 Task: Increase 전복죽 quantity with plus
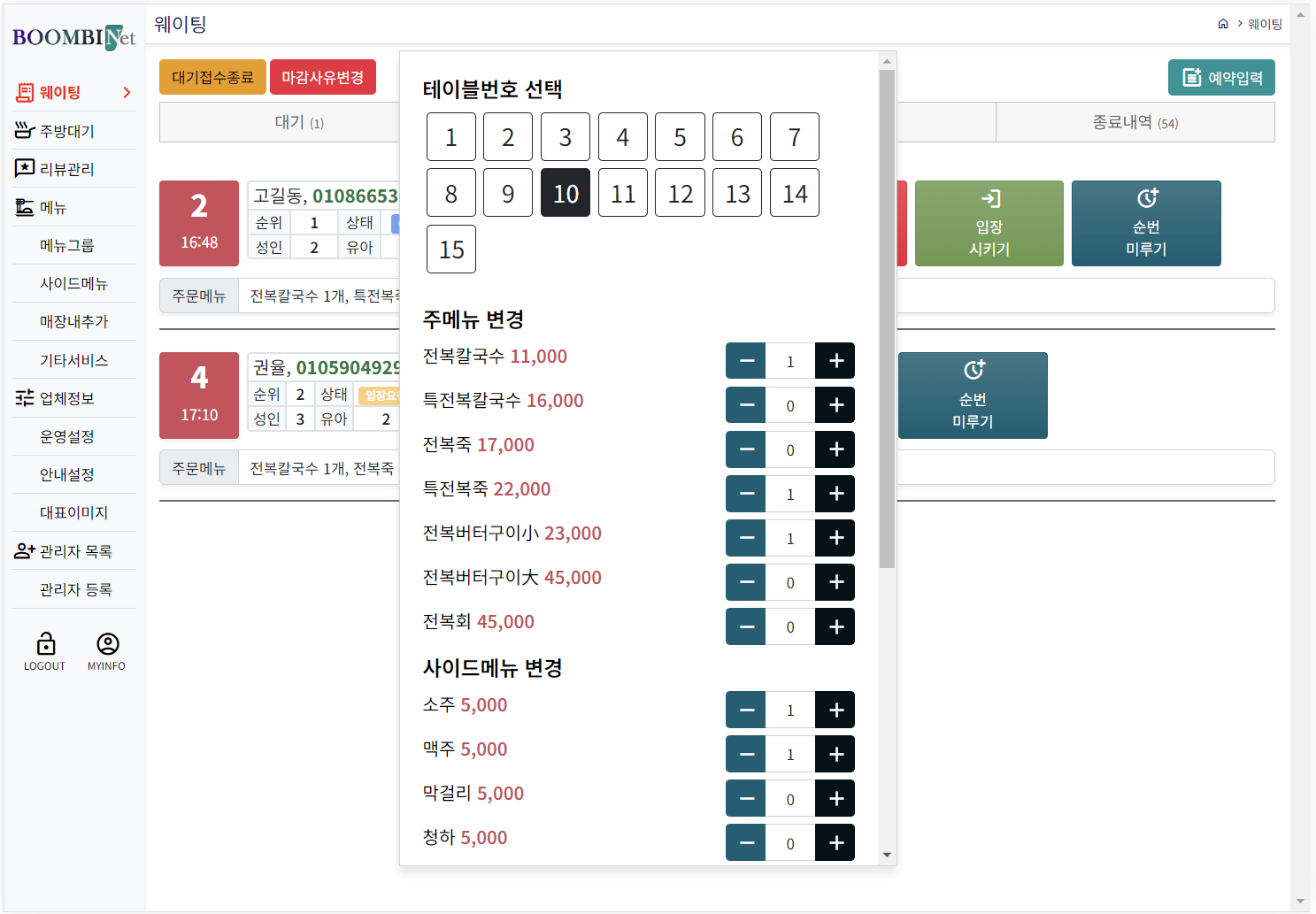835,449
